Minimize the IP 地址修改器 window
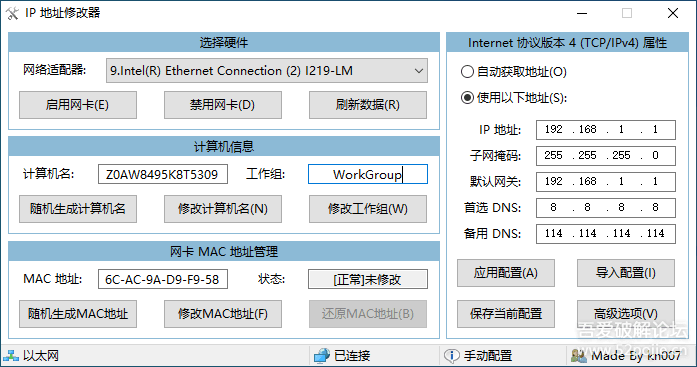 tap(582, 13)
